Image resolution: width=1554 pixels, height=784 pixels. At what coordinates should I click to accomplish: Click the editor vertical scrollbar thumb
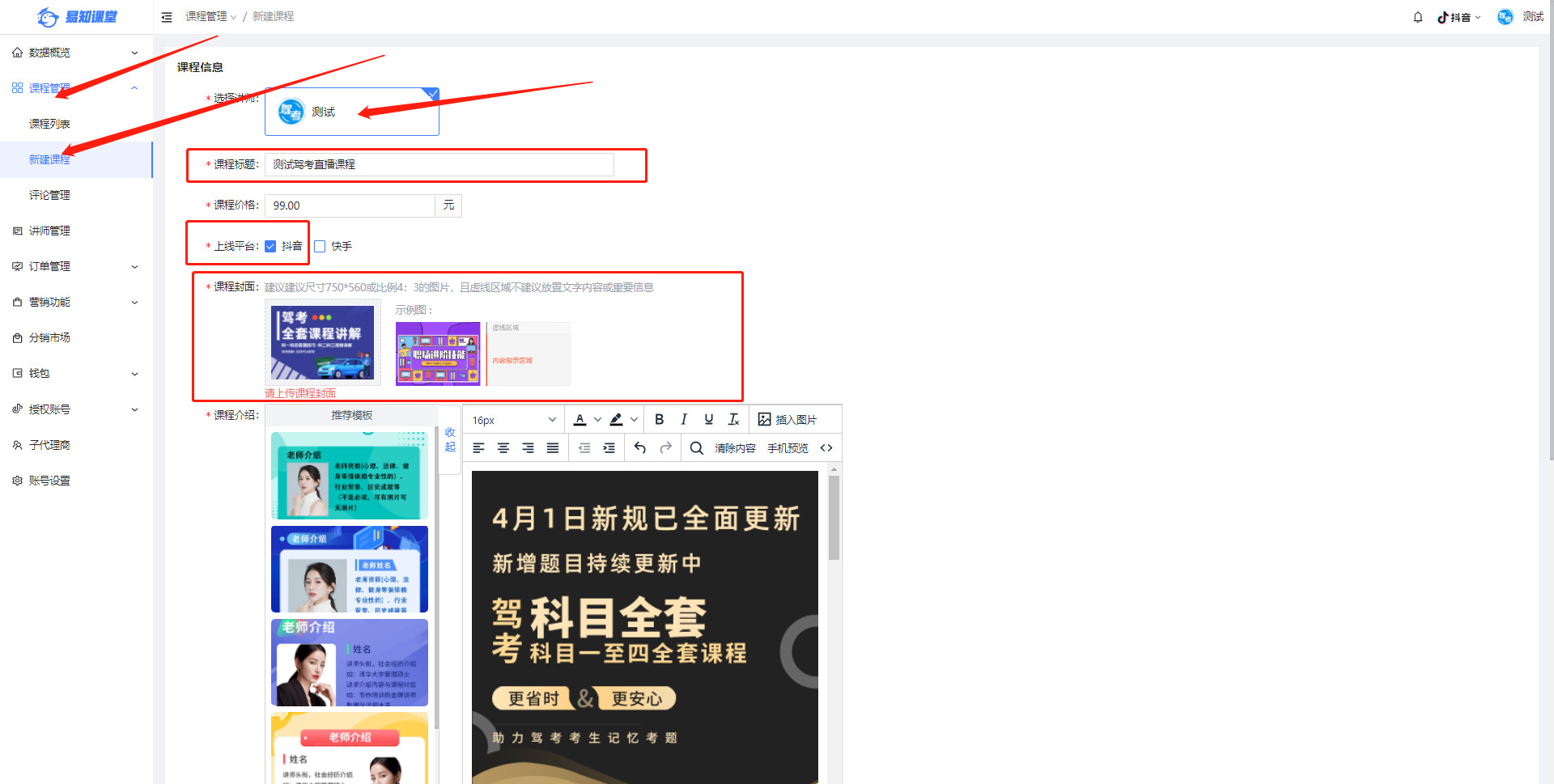(x=834, y=518)
